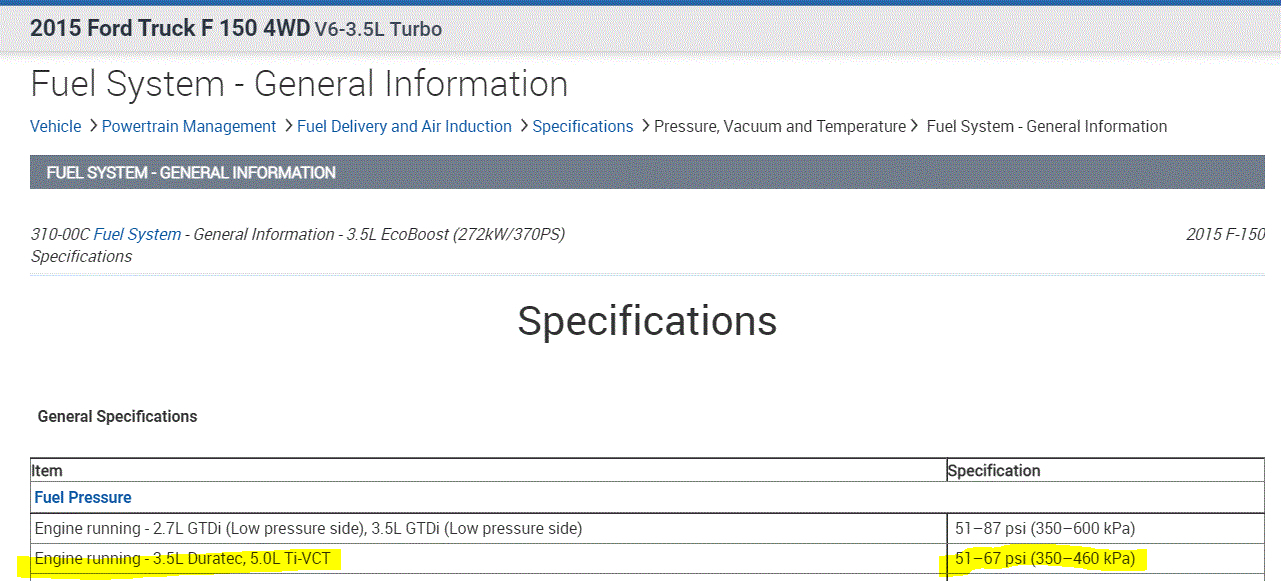Viewport: 1281px width, 581px height.
Task: Click the chevron before Powertrain Management
Action: [x=92, y=126]
